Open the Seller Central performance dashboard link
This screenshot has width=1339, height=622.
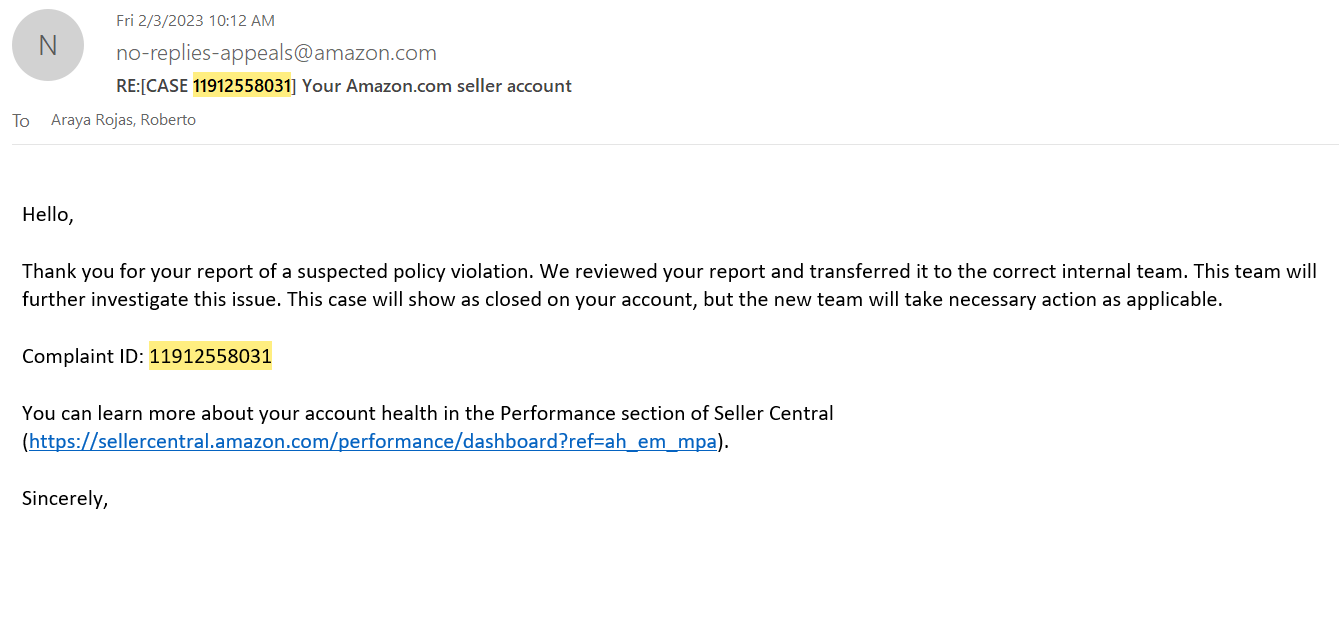pyautogui.click(x=373, y=441)
